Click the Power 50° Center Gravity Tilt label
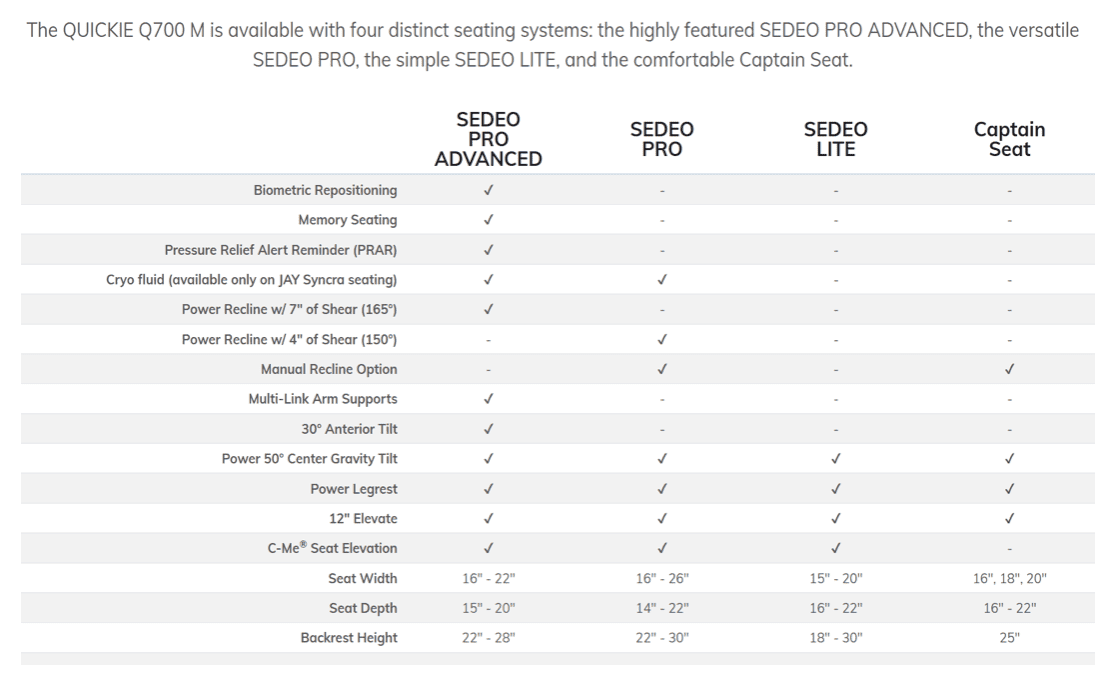 309,459
